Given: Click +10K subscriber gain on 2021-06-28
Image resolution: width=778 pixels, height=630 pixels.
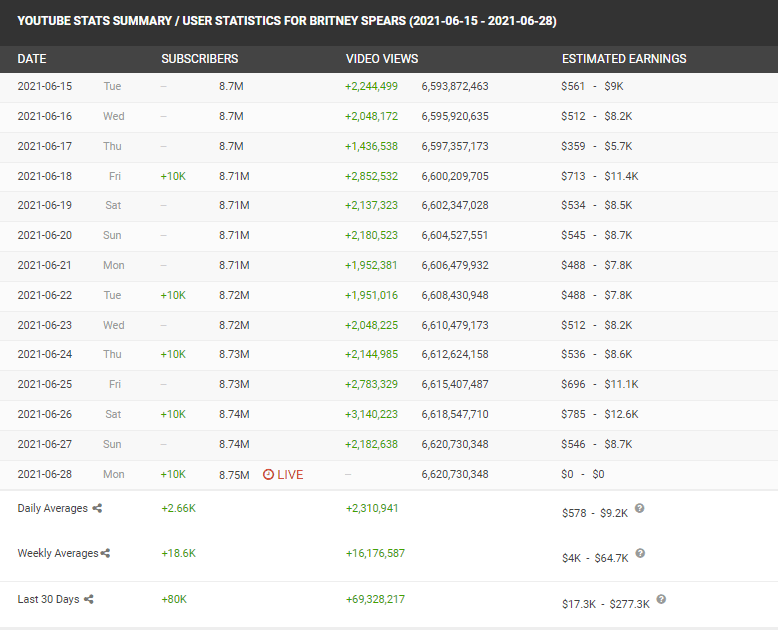Looking at the screenshot, I should pyautogui.click(x=173, y=474).
